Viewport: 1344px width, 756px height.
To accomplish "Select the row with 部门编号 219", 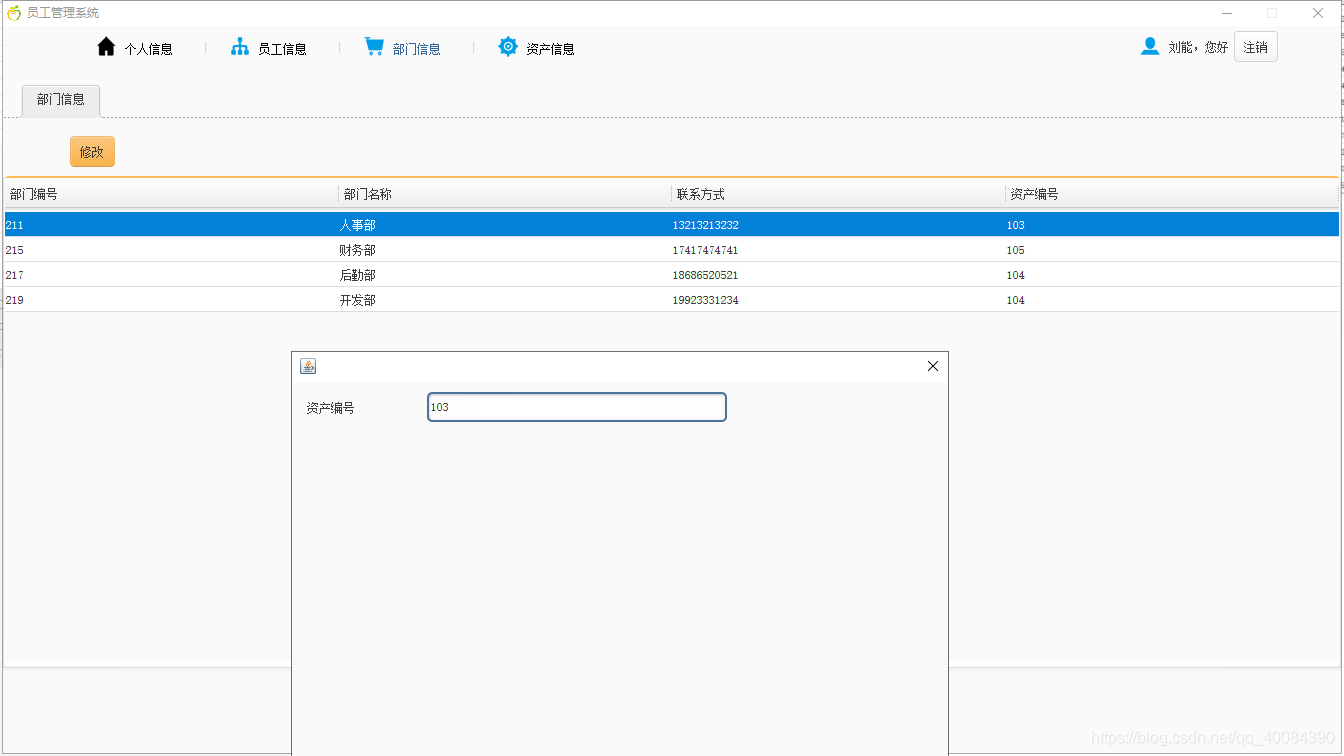I will [672, 300].
